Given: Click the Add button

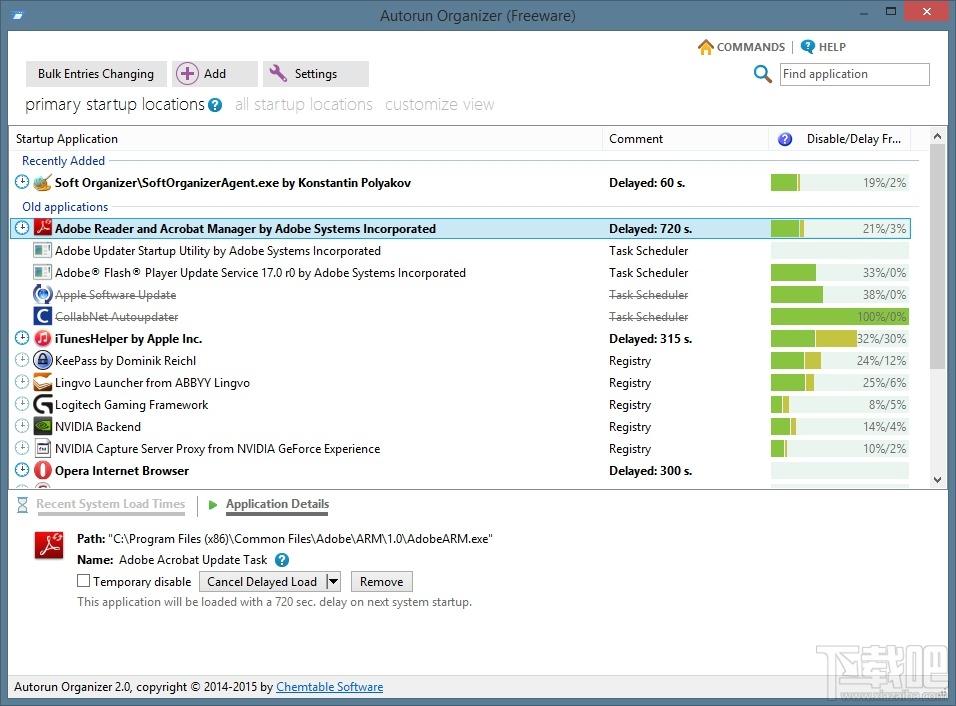Looking at the screenshot, I should tap(215, 74).
